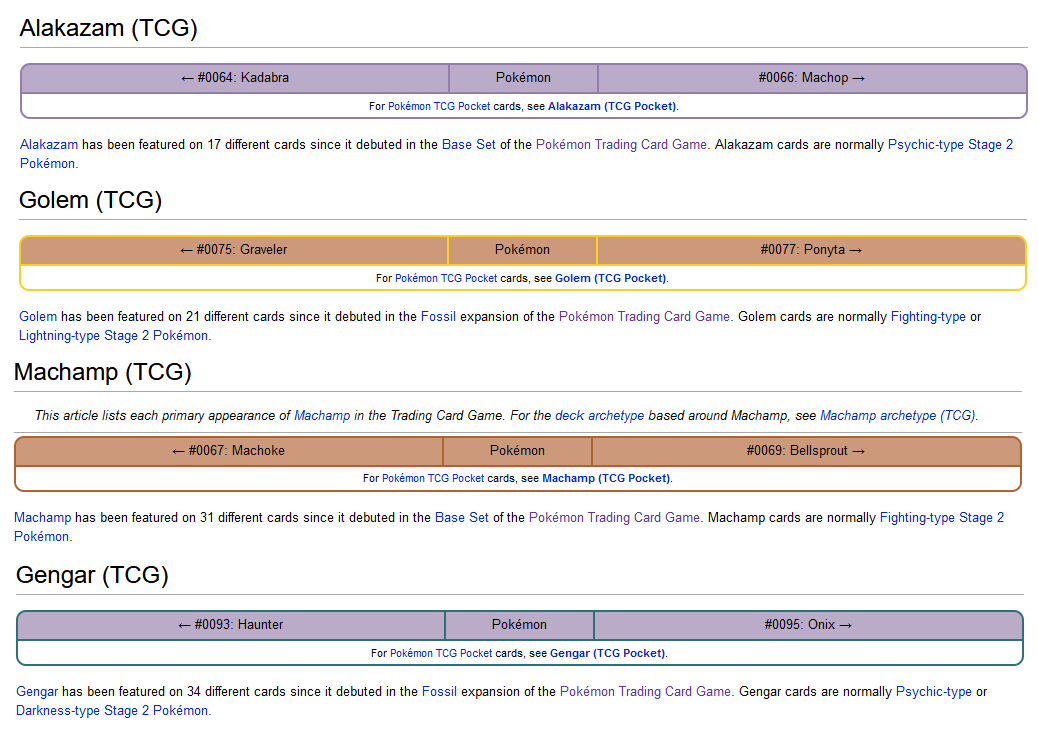
Task: Select the Golem (TCG) heading text
Action: click(91, 201)
